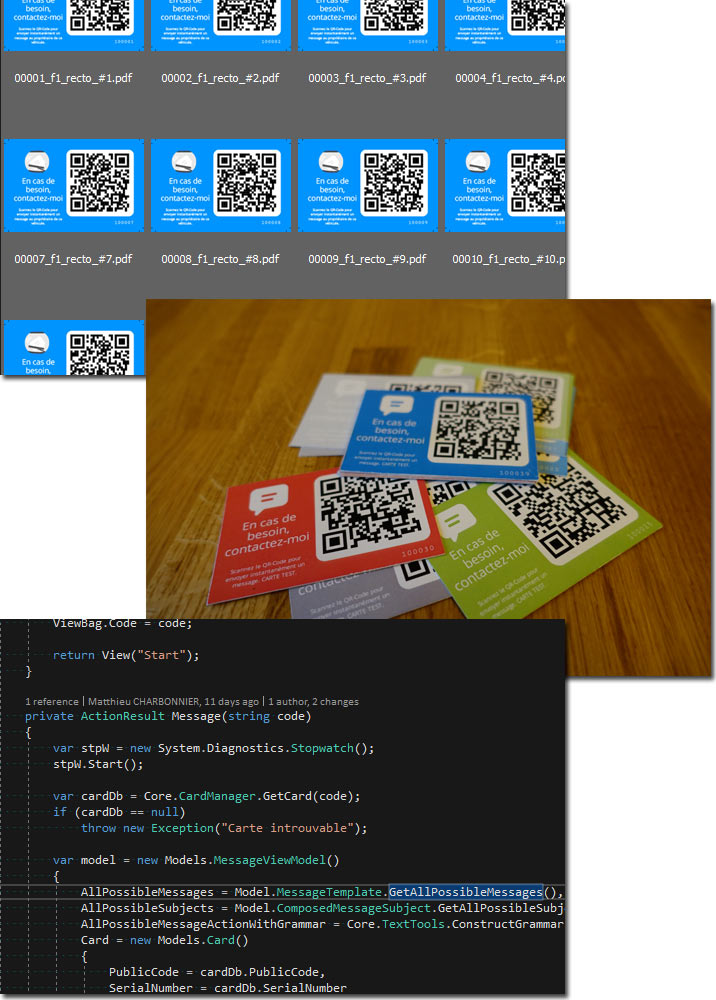Open thumbnail above 00004_f1_recto_#4 file
The width and height of the screenshot is (716, 1000).
(x=504, y=25)
